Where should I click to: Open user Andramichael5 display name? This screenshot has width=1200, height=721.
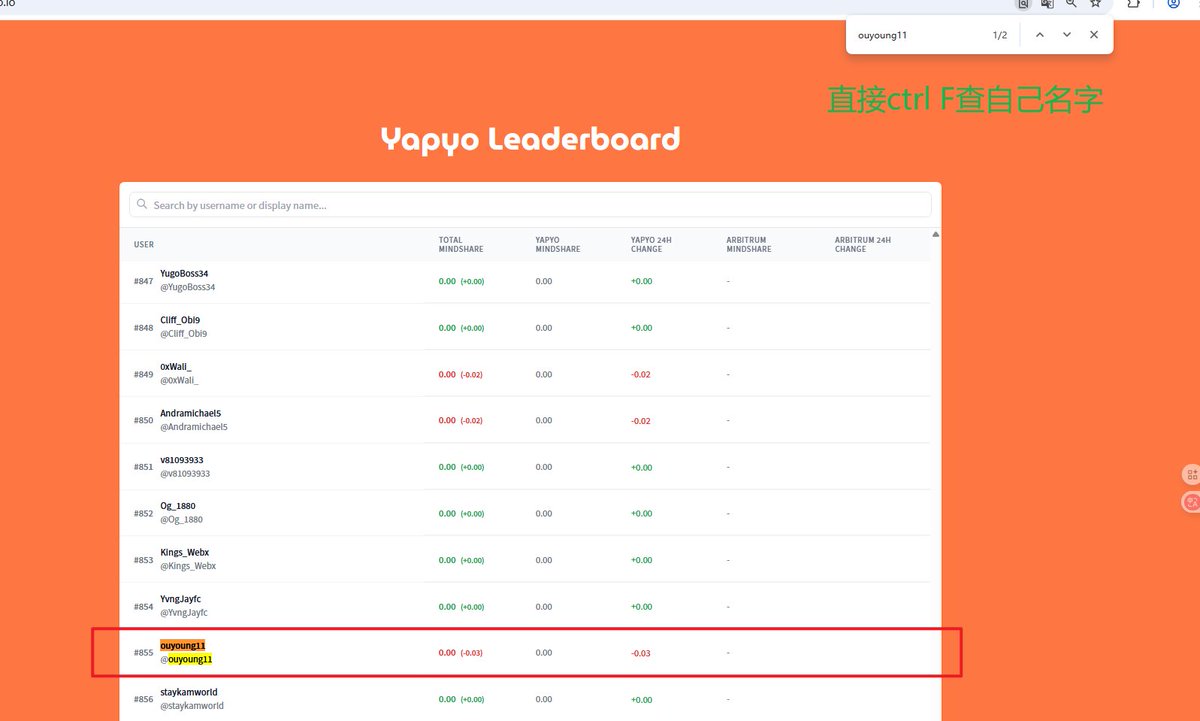pyautogui.click(x=190, y=413)
